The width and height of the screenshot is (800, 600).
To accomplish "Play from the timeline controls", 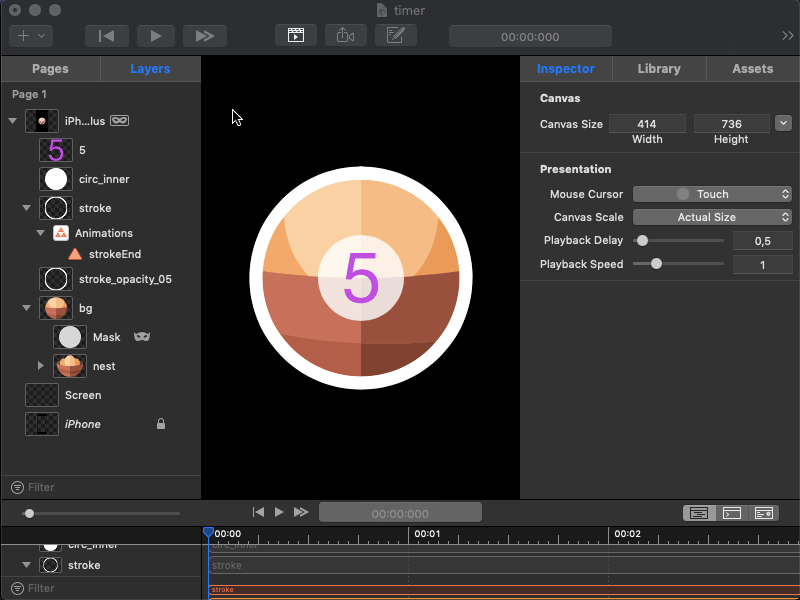I will [279, 512].
